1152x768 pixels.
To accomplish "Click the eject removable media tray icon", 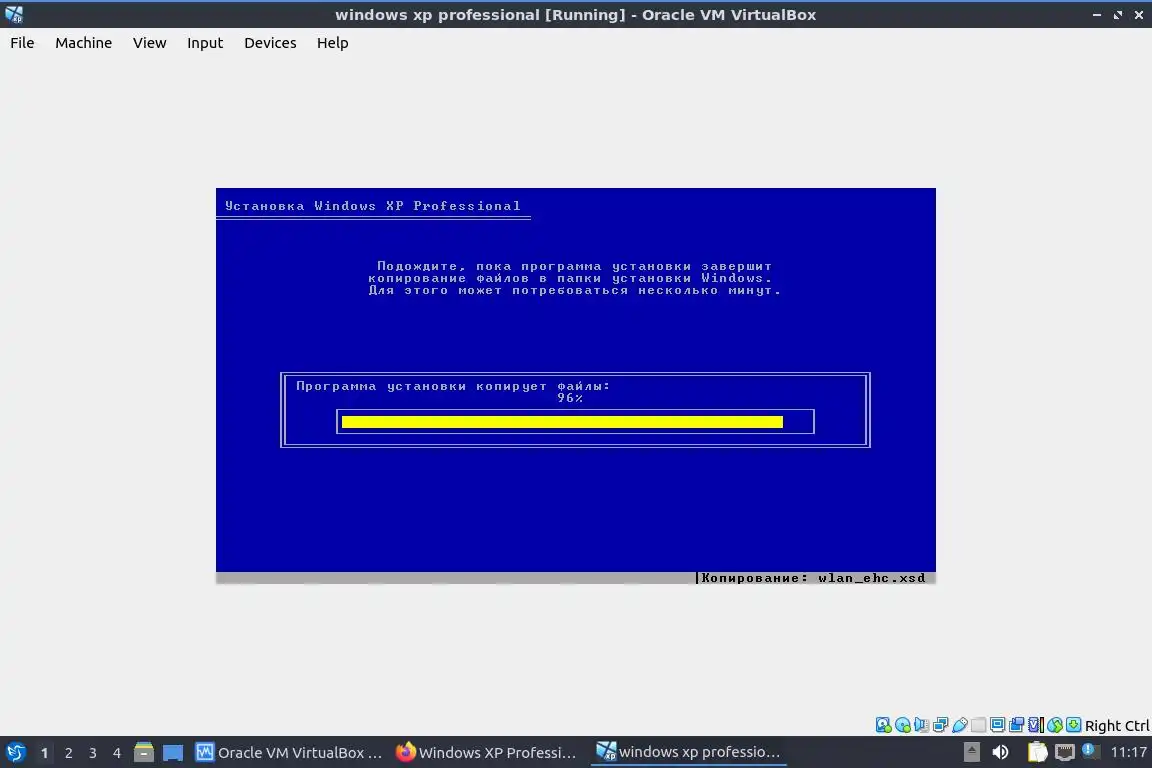I will (971, 752).
